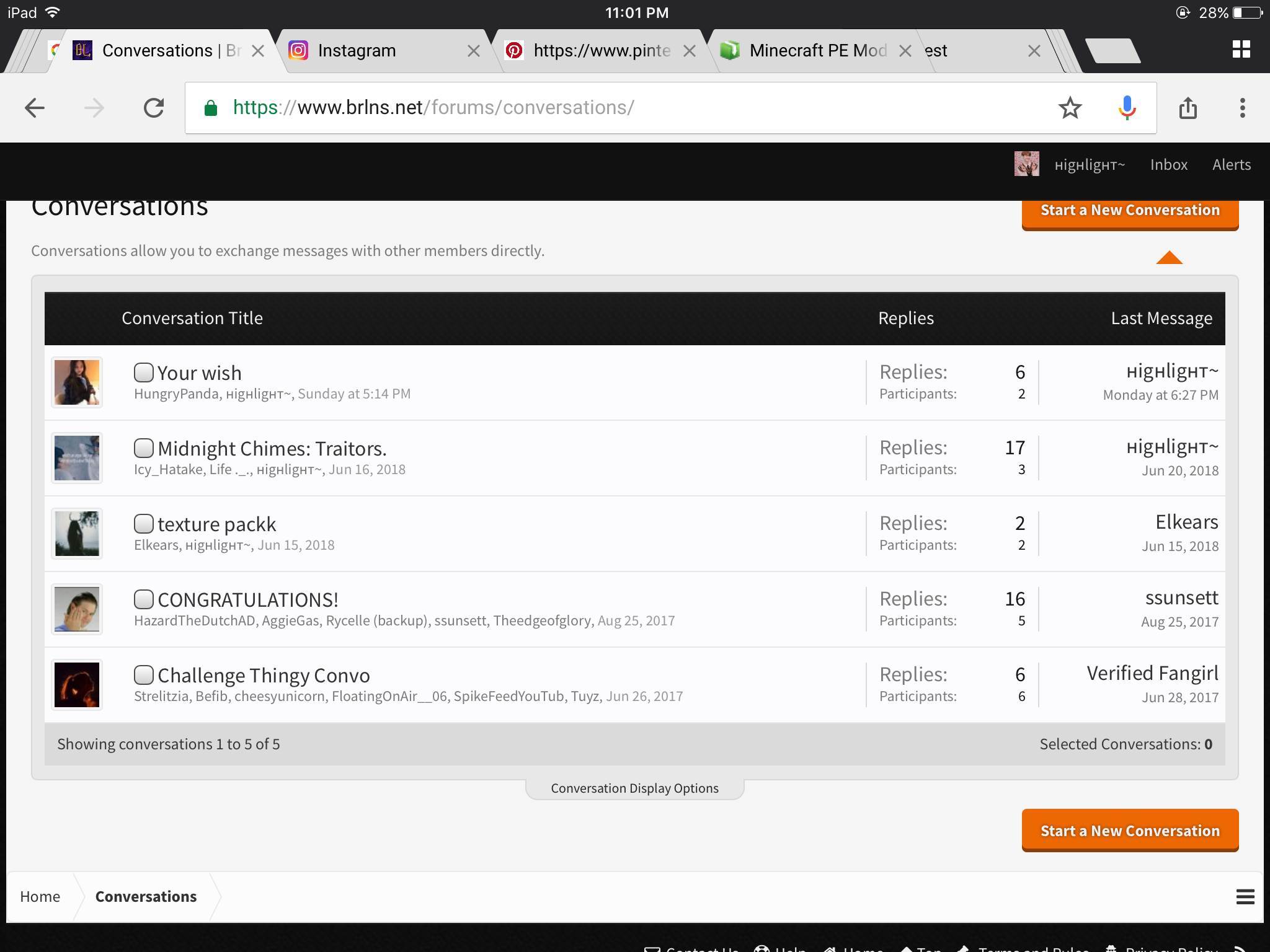Viewport: 1270px width, 952px height.
Task: Activate voice search microphone icon
Action: 1127,108
